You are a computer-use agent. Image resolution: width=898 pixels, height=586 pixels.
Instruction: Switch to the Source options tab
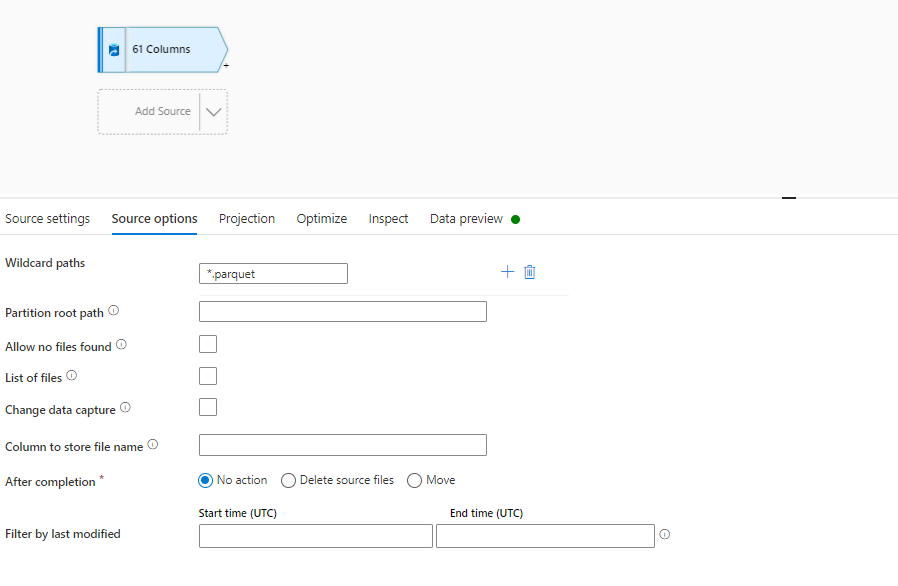pyautogui.click(x=154, y=219)
